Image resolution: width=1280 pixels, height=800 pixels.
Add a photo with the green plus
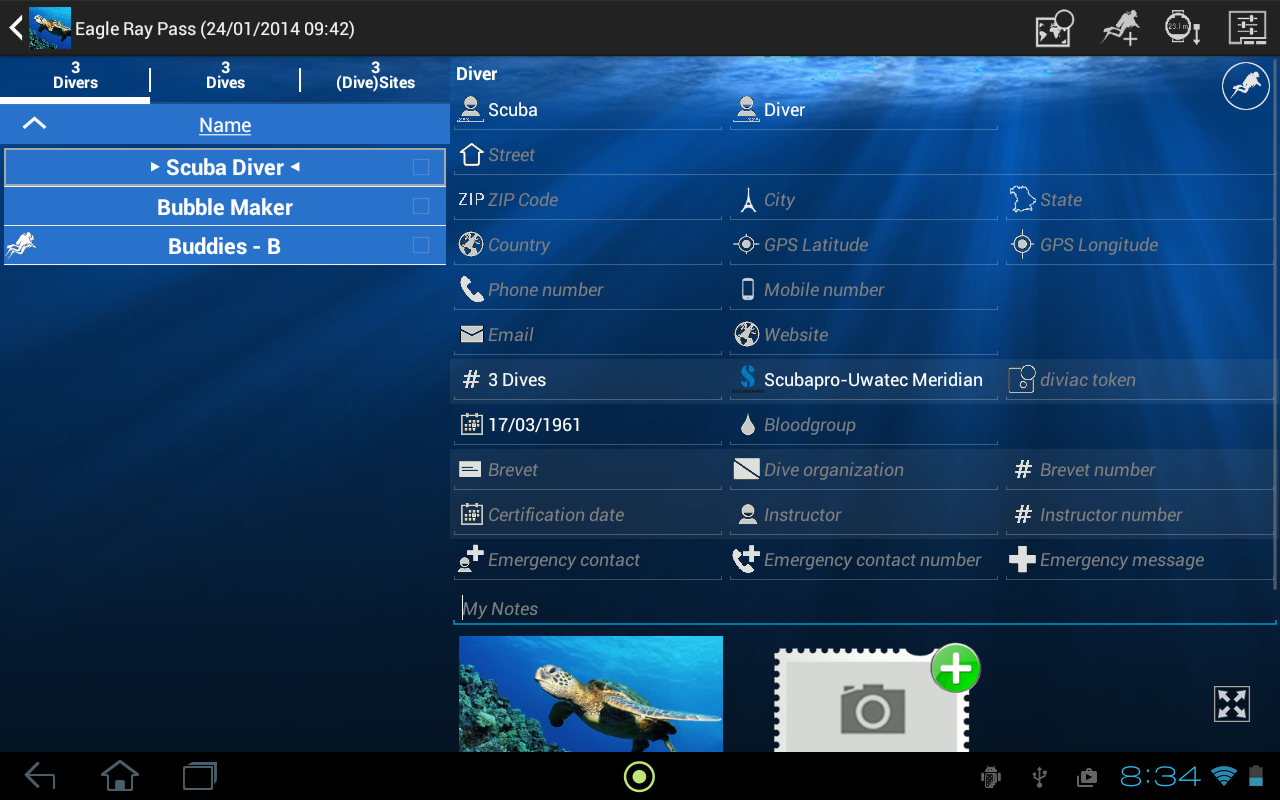(955, 669)
